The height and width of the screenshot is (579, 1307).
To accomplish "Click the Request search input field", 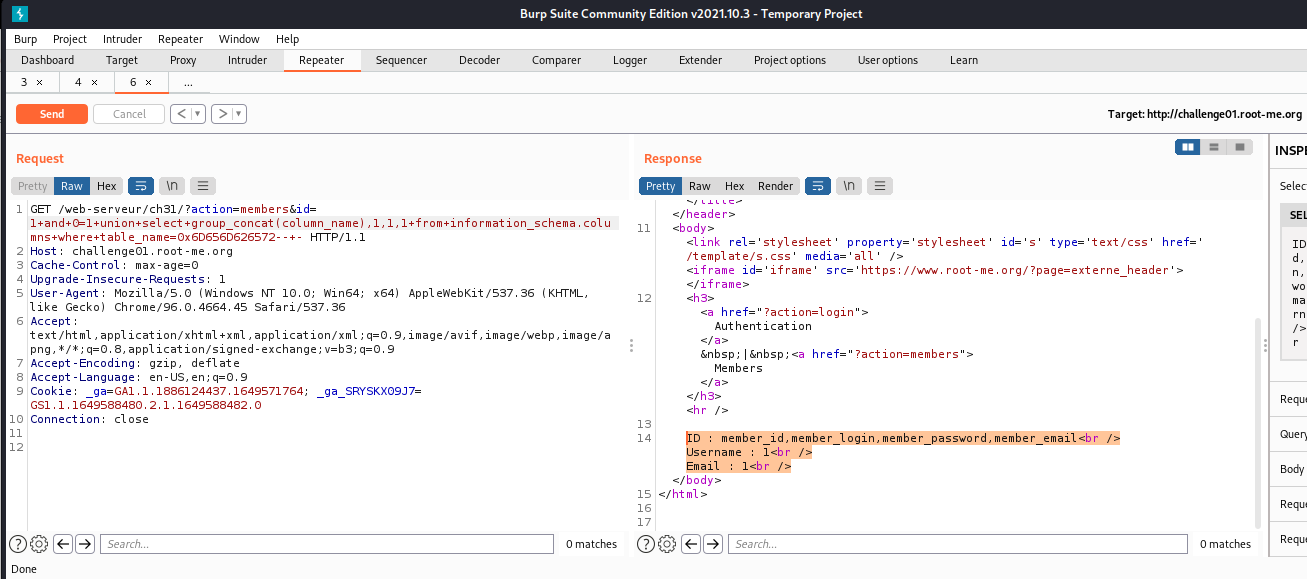I will [327, 544].
